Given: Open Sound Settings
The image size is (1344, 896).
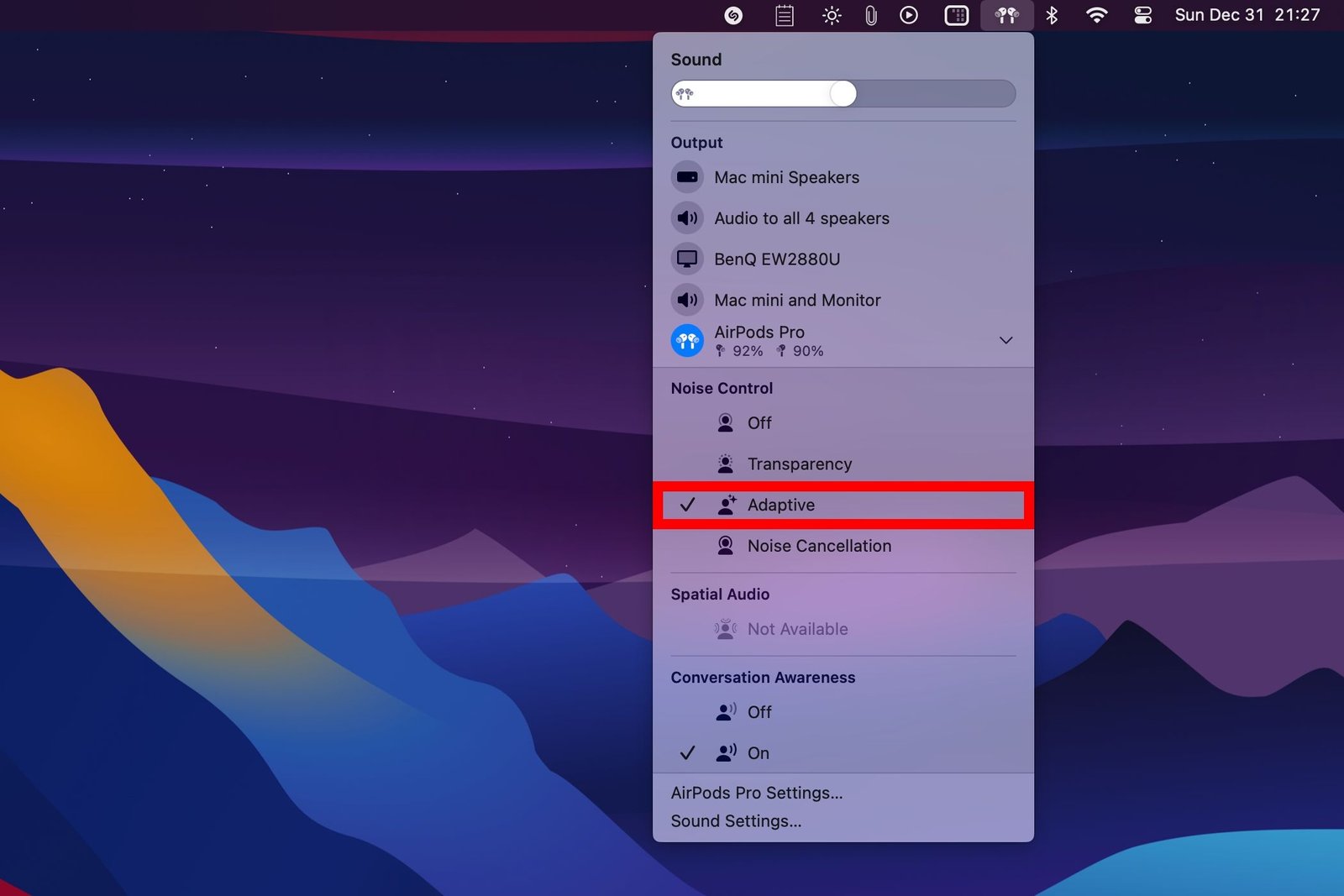Looking at the screenshot, I should pos(736,821).
